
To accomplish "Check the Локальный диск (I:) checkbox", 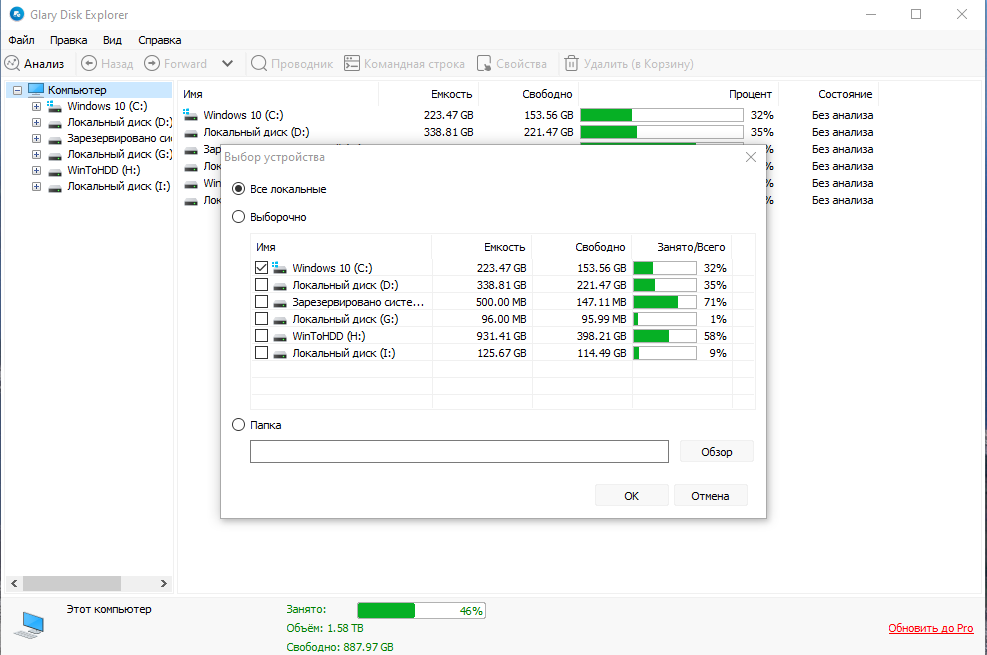I will (261, 352).
